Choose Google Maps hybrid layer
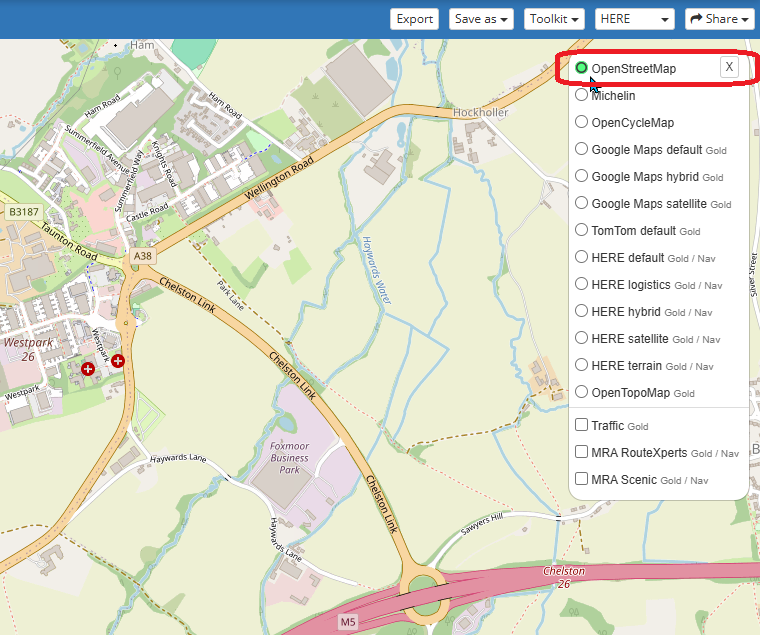The width and height of the screenshot is (760, 635). click(581, 176)
